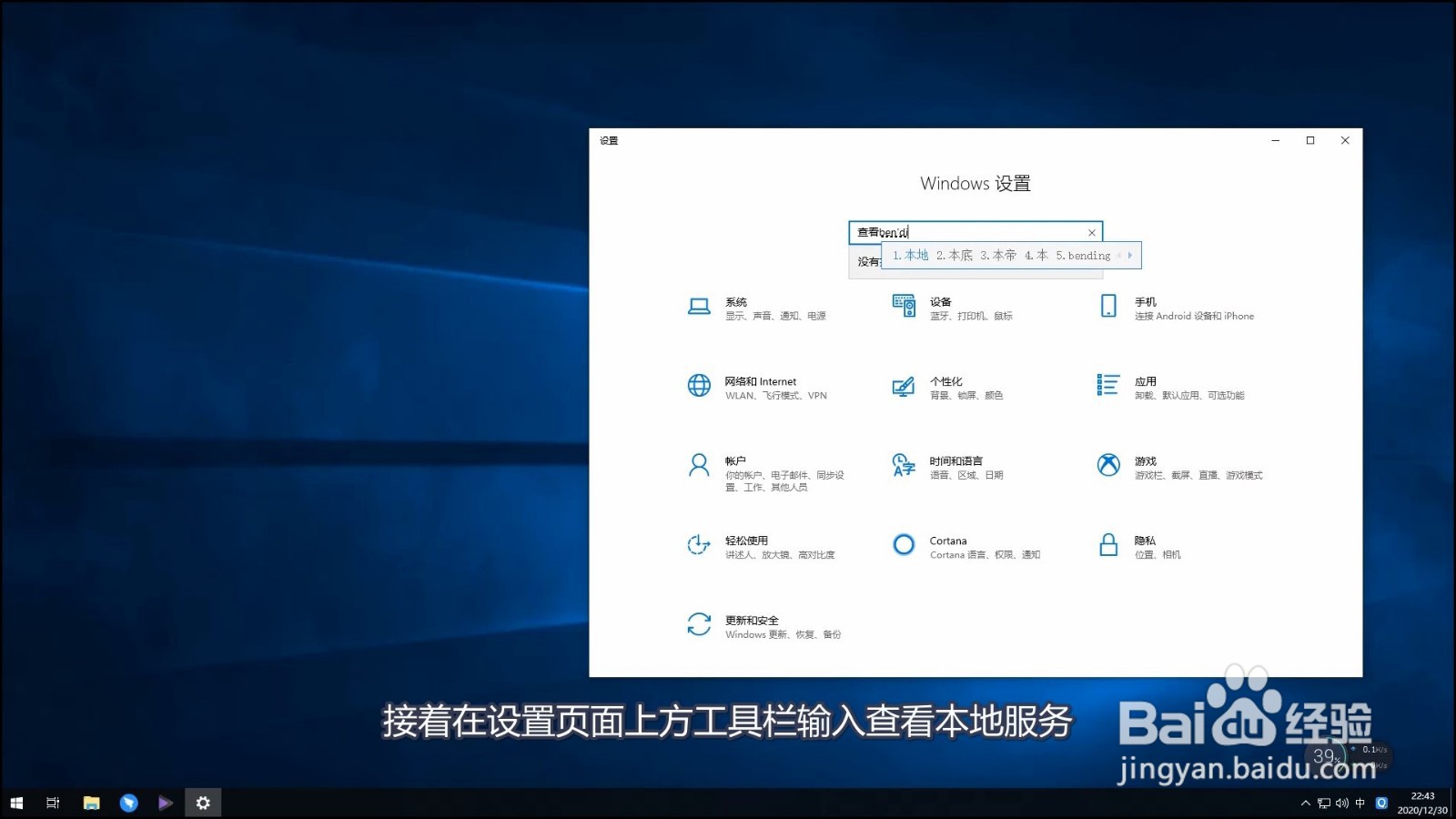Open 设备 settings with the keyboard icon
1456x819 pixels.
(x=904, y=307)
